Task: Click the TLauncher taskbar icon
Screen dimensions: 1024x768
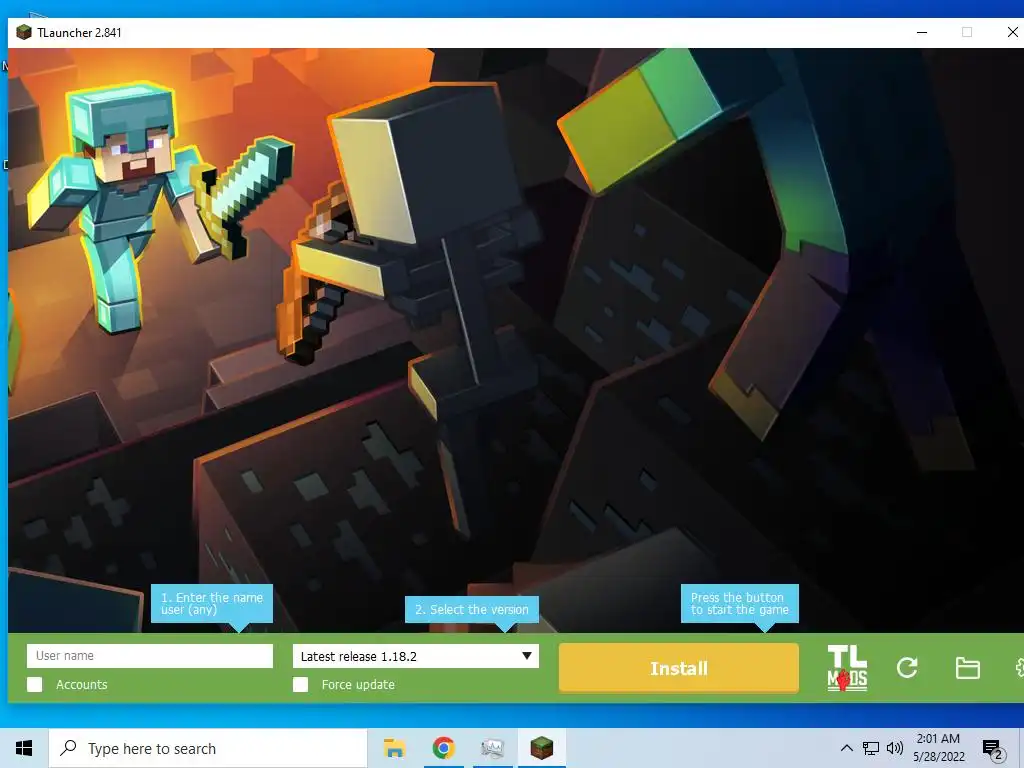Action: click(x=541, y=748)
